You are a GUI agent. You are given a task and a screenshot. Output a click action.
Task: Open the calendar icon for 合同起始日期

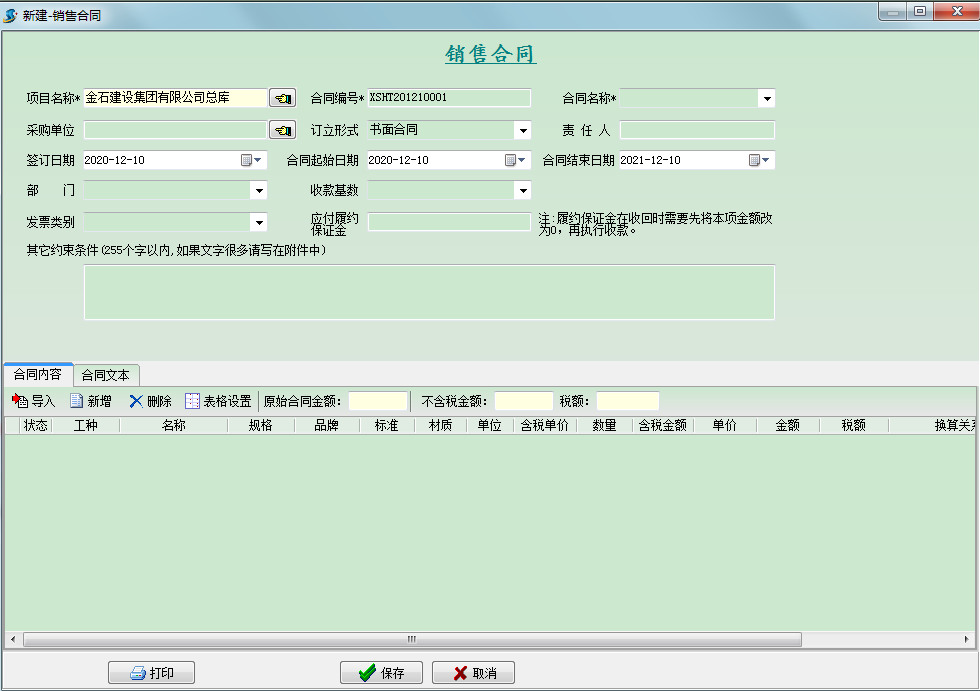pyautogui.click(x=511, y=160)
